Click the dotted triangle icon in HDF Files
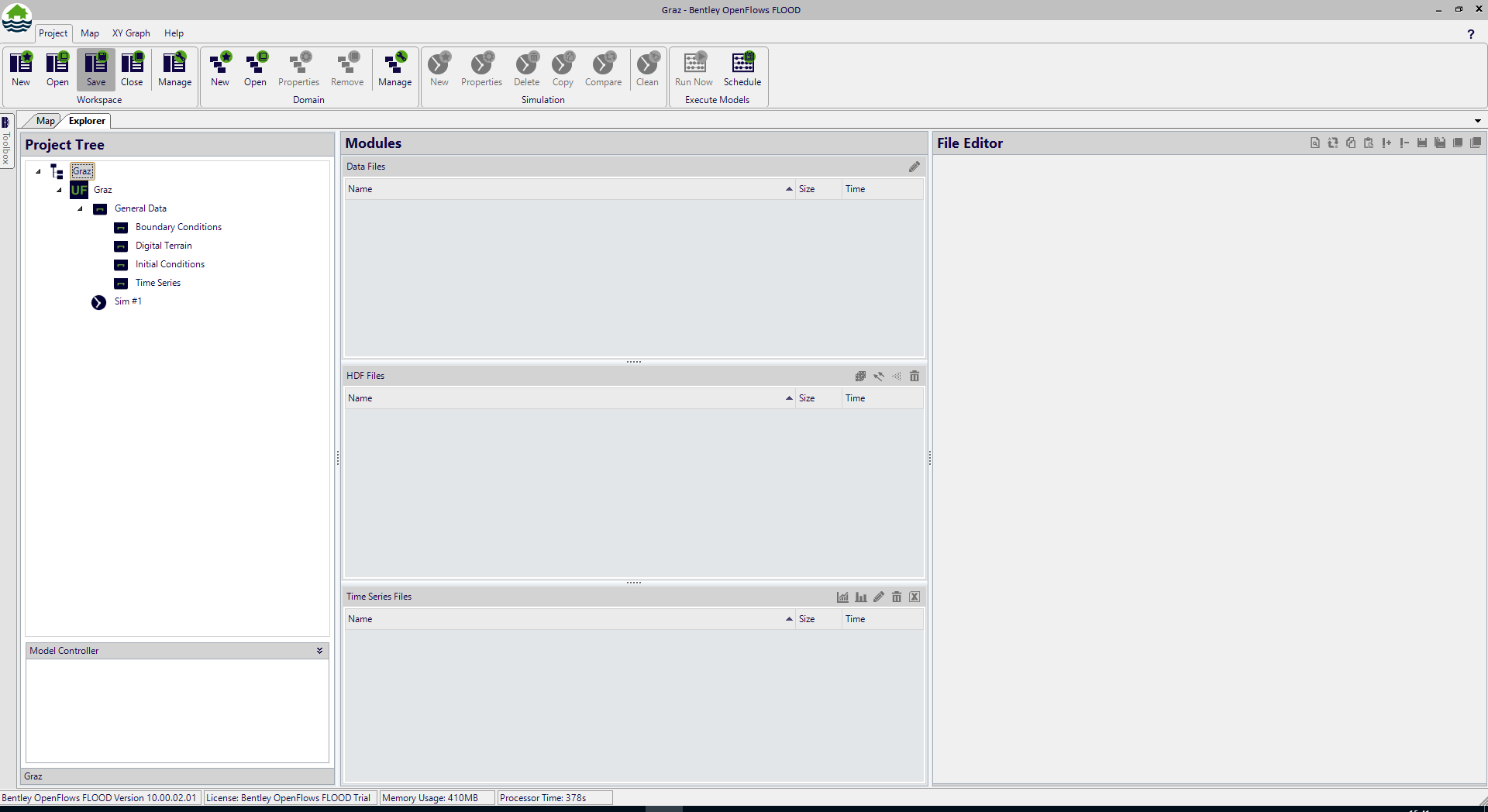Screen dimensions: 1488x812 tap(897, 376)
